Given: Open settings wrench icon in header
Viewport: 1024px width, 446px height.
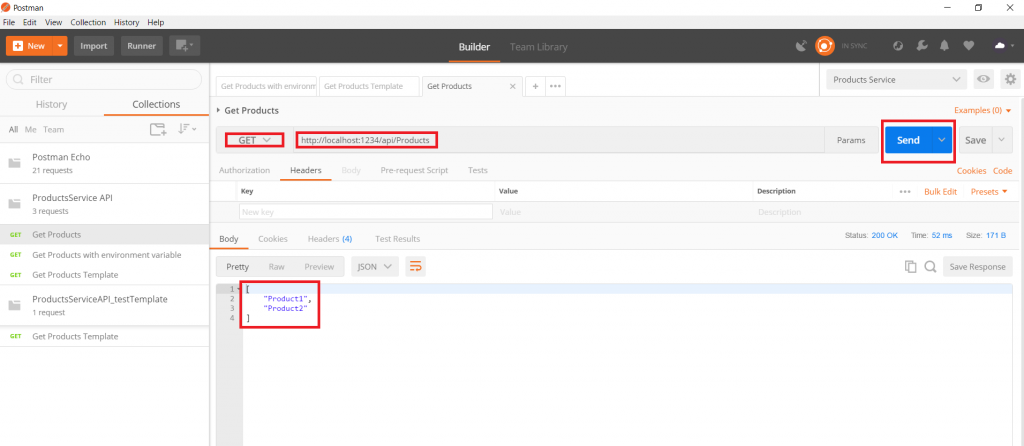Looking at the screenshot, I should pyautogui.click(x=921, y=46).
